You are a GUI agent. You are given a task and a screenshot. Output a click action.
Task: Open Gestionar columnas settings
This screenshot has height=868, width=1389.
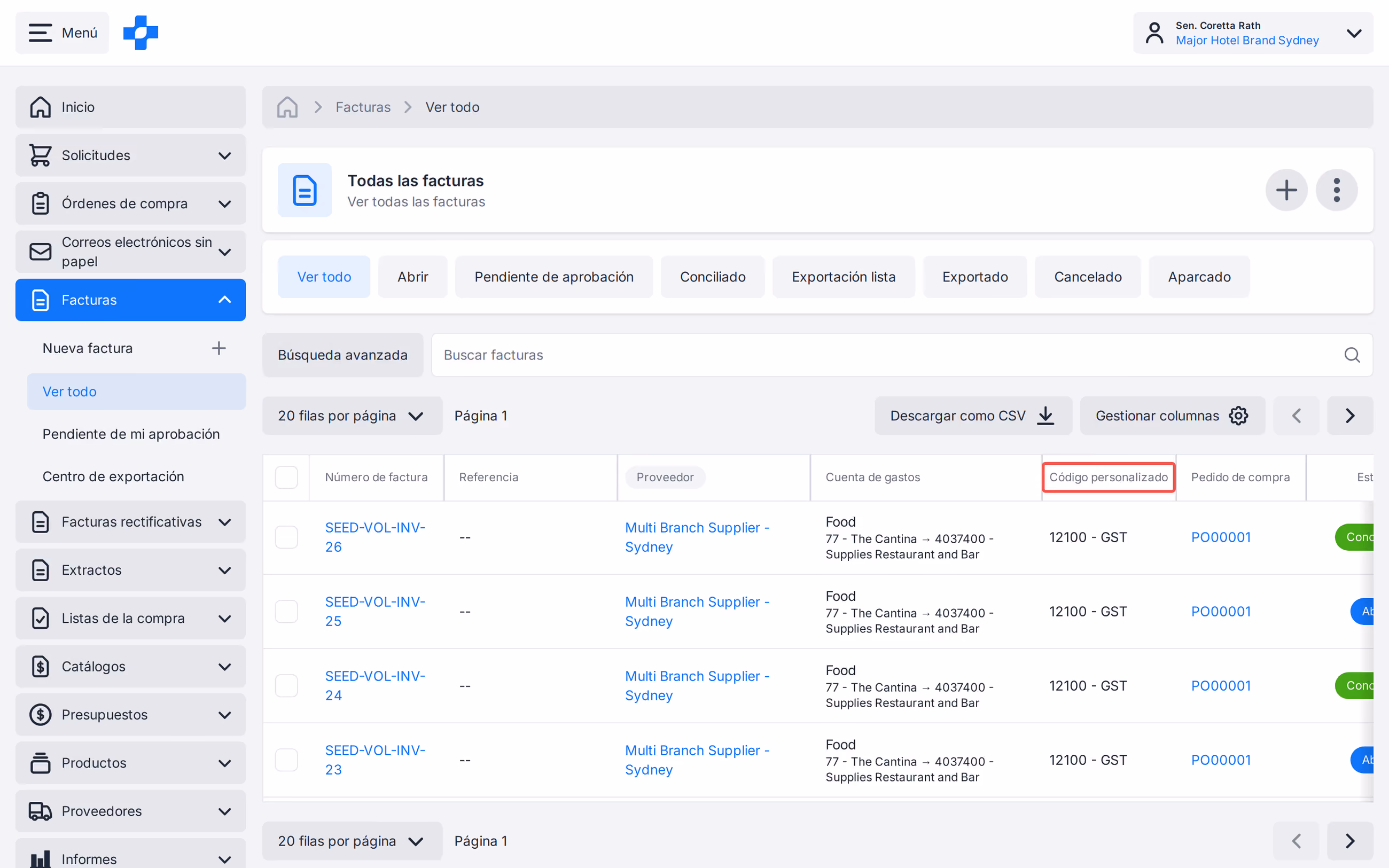tap(1172, 416)
